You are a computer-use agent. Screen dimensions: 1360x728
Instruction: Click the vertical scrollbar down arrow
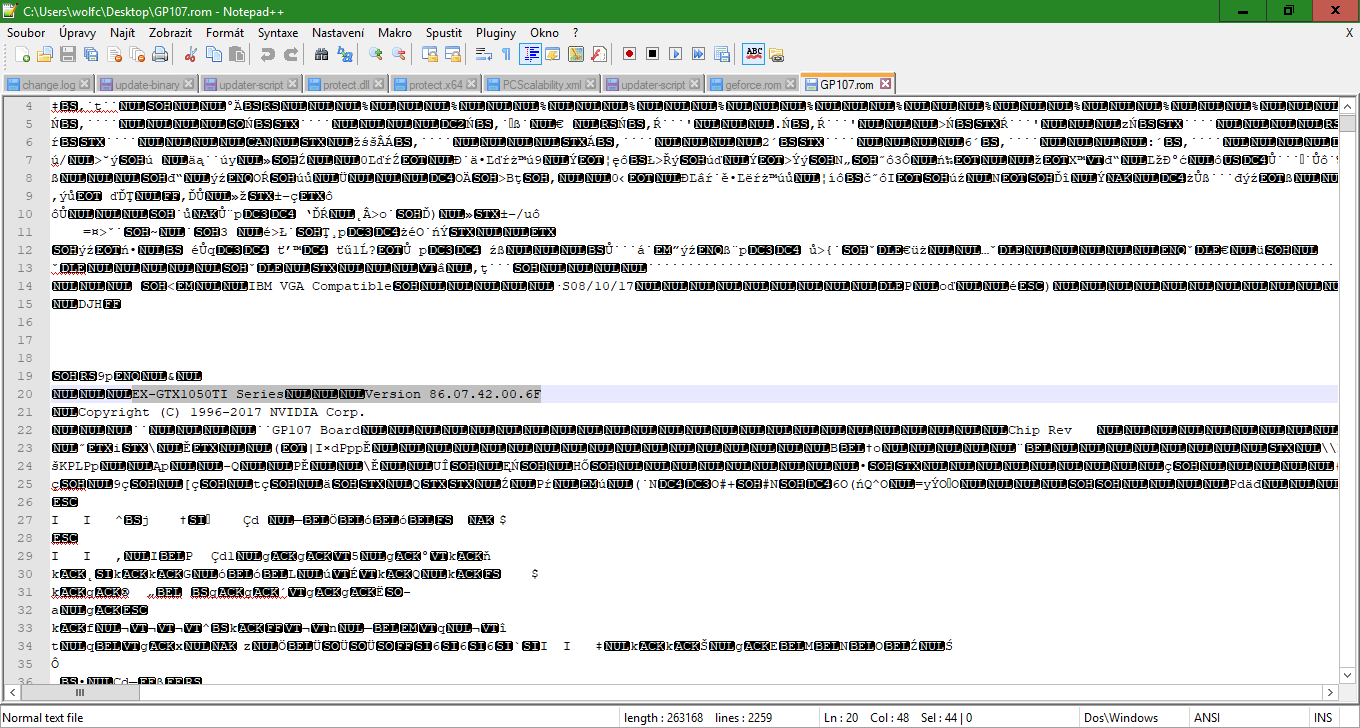point(1349,675)
